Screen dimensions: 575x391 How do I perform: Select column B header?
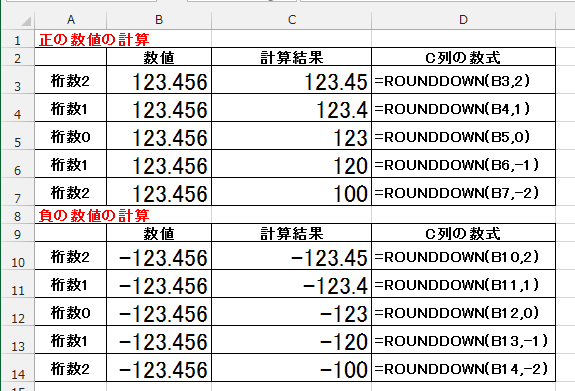click(159, 20)
